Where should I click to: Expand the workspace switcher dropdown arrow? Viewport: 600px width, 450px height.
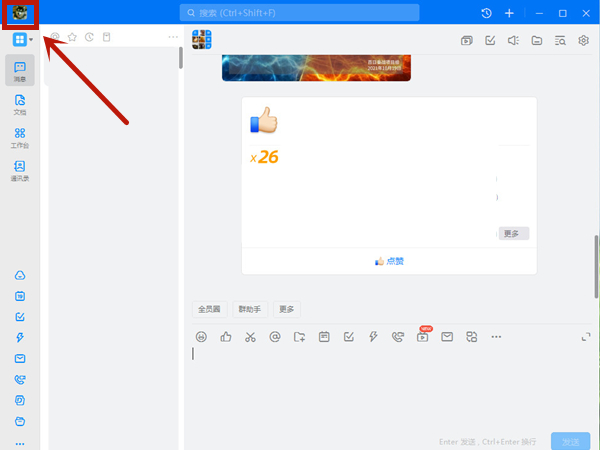pyautogui.click(x=31, y=40)
